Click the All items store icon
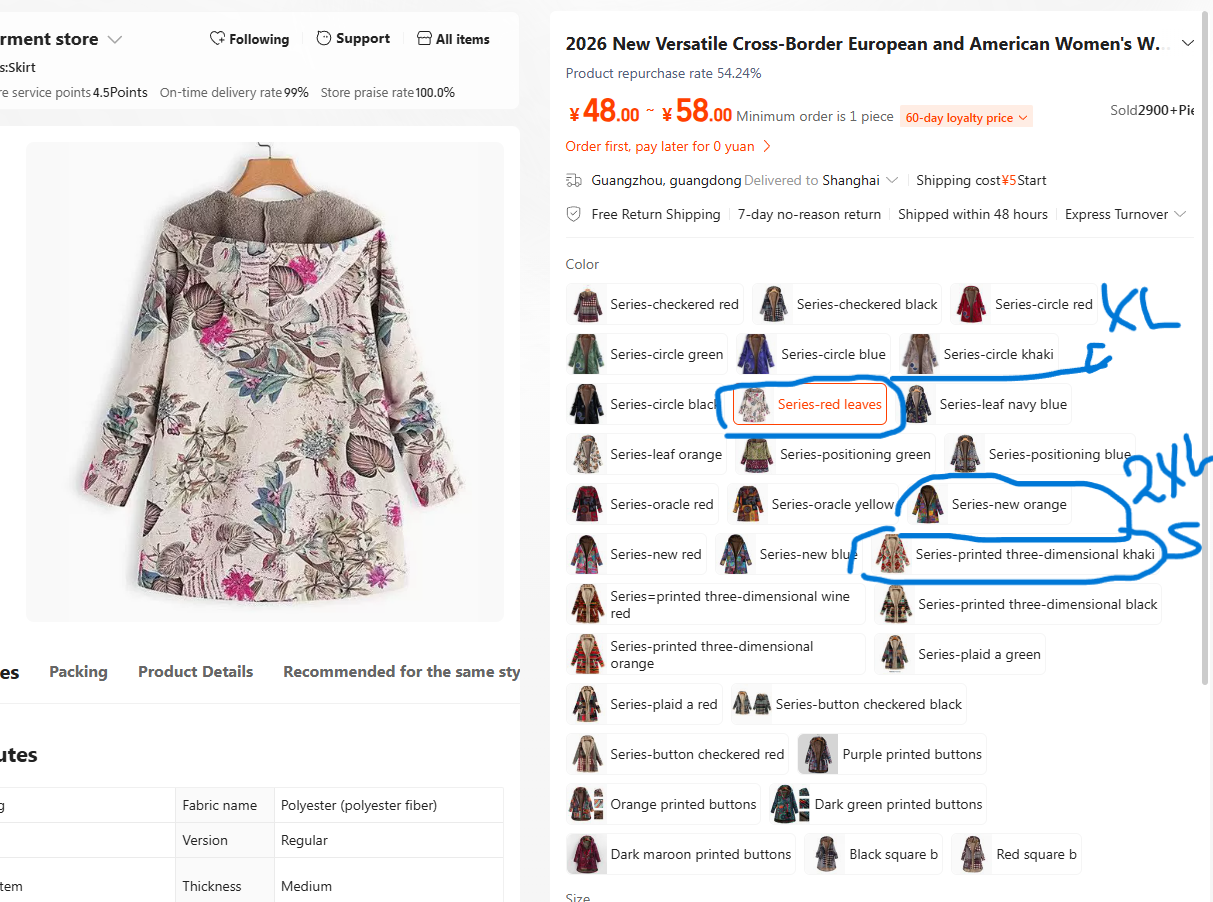The image size is (1213, 902). coord(424,39)
